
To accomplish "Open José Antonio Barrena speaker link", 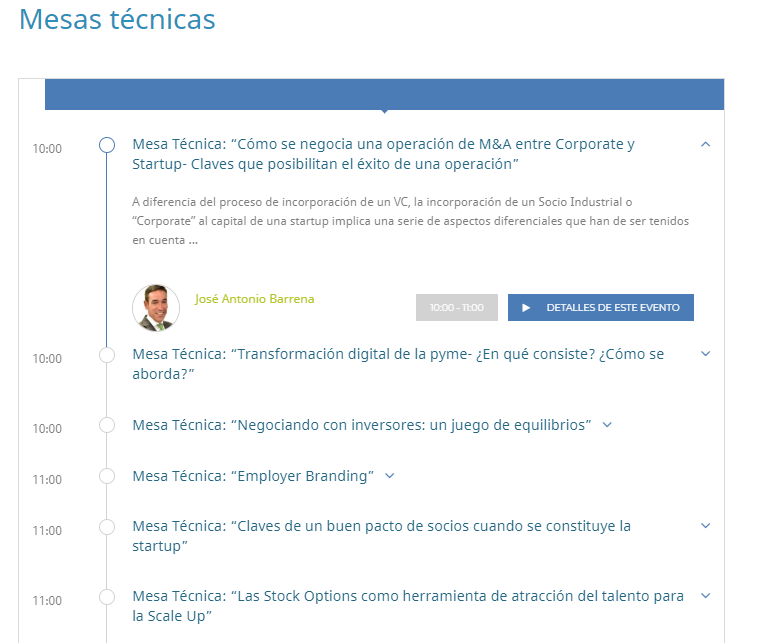I will pos(254,299).
